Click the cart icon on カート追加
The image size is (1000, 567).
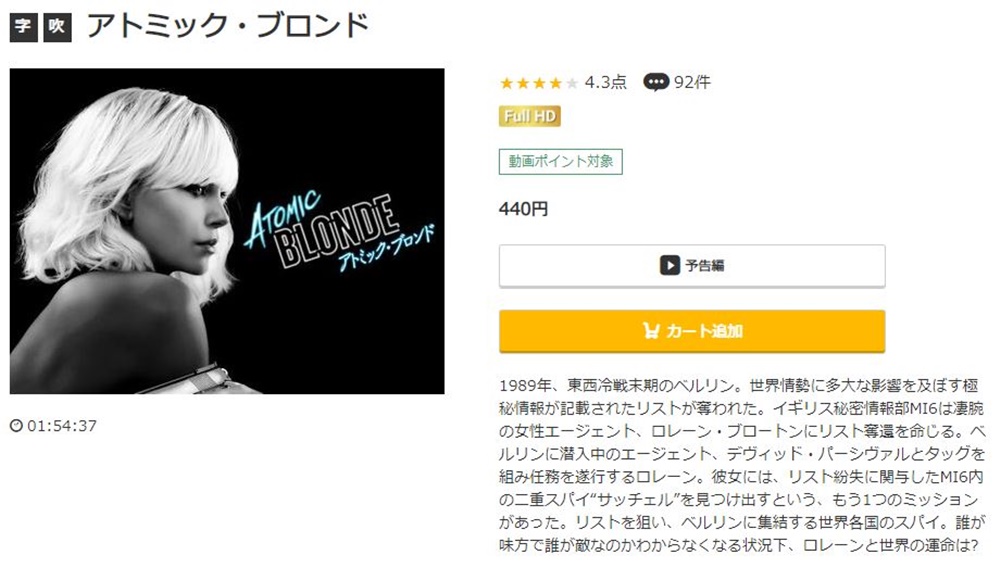pos(651,331)
